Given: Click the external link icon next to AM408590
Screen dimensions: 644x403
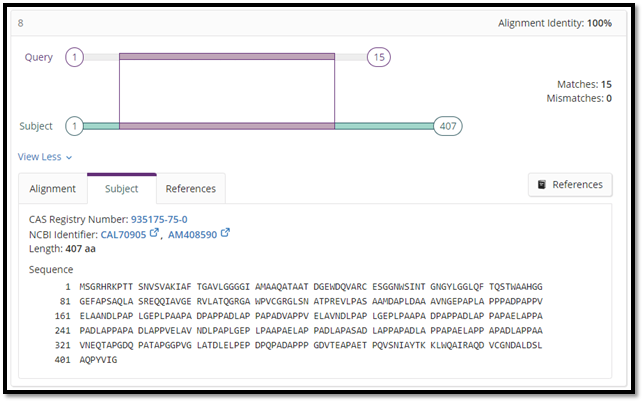Looking at the screenshot, I should (x=225, y=234).
